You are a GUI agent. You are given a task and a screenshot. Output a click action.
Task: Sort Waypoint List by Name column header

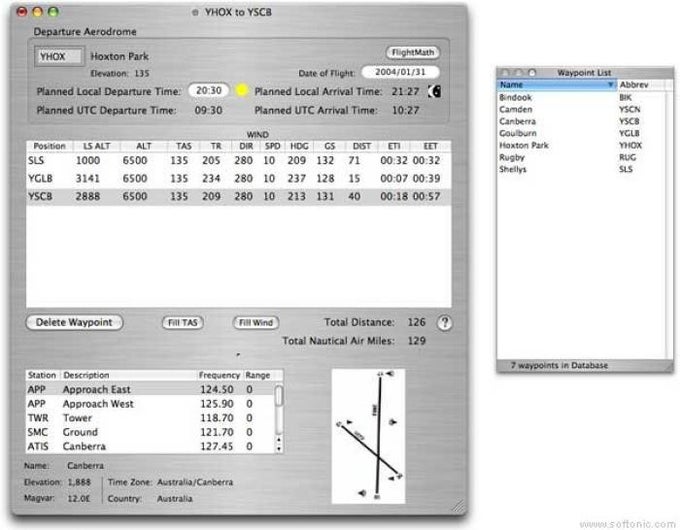556,85
